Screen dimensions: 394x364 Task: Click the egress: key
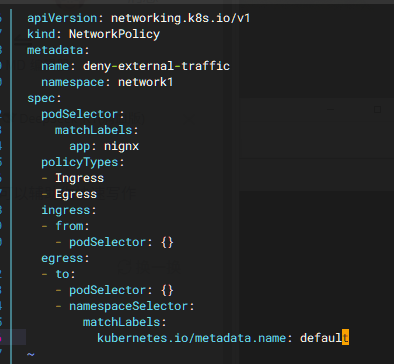pyautogui.click(x=65, y=258)
